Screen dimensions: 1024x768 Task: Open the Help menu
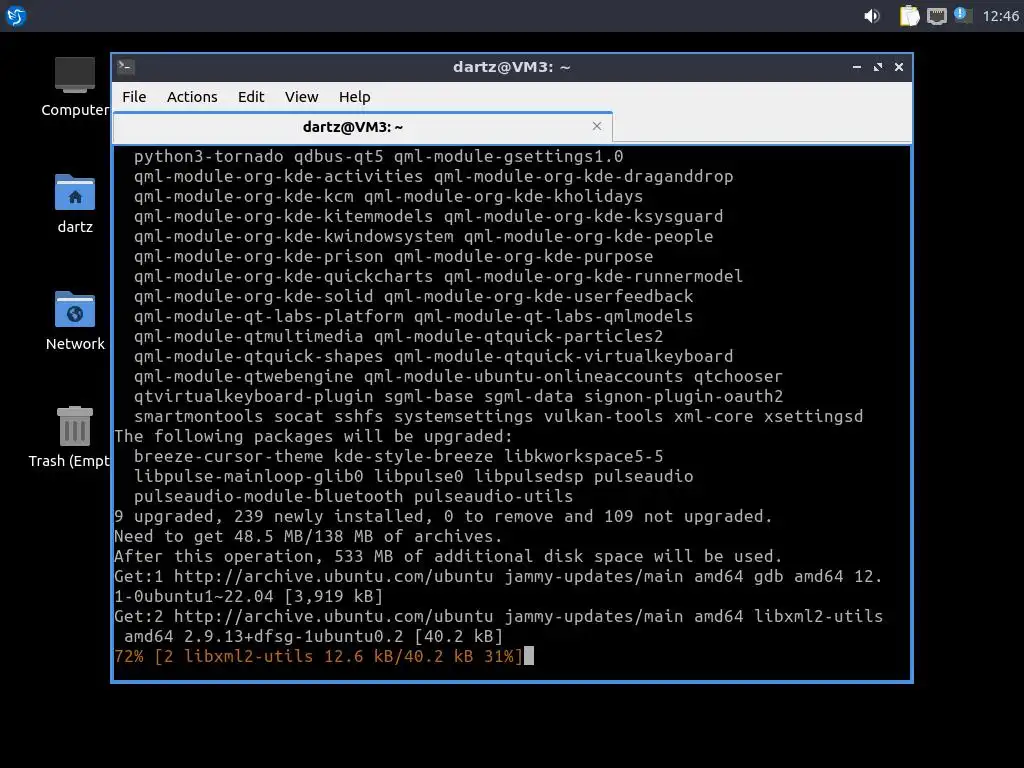click(355, 97)
